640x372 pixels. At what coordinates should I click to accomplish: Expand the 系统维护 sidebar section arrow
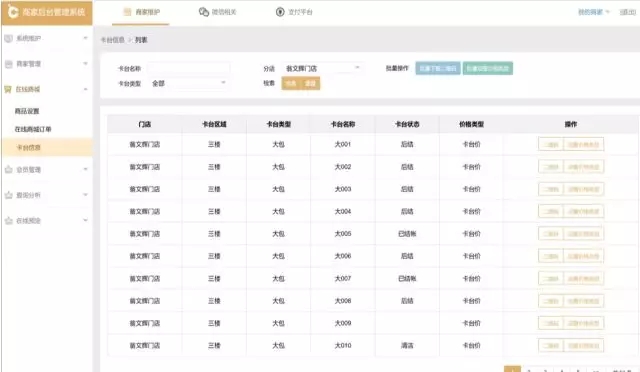click(85, 38)
